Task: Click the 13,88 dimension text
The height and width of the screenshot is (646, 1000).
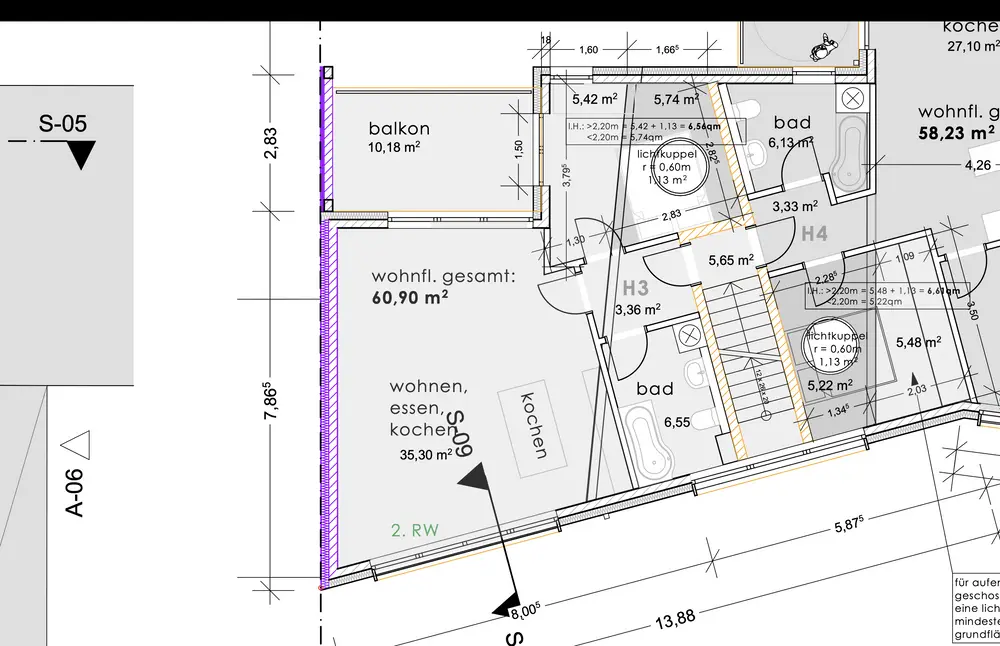Action: pos(675,618)
